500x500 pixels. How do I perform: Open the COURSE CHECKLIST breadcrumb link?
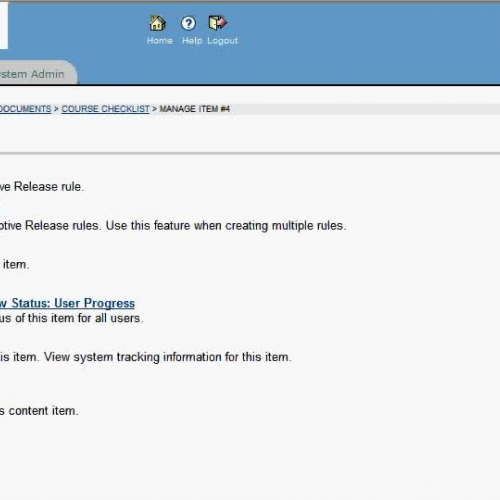pyautogui.click(x=105, y=109)
